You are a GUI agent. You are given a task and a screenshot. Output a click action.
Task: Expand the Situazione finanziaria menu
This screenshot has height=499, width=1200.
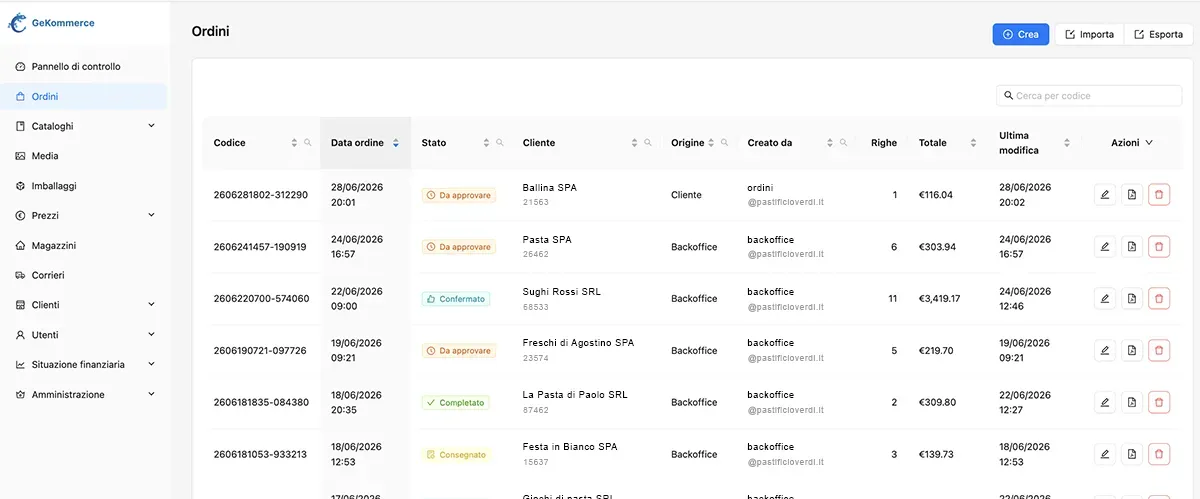coord(151,365)
